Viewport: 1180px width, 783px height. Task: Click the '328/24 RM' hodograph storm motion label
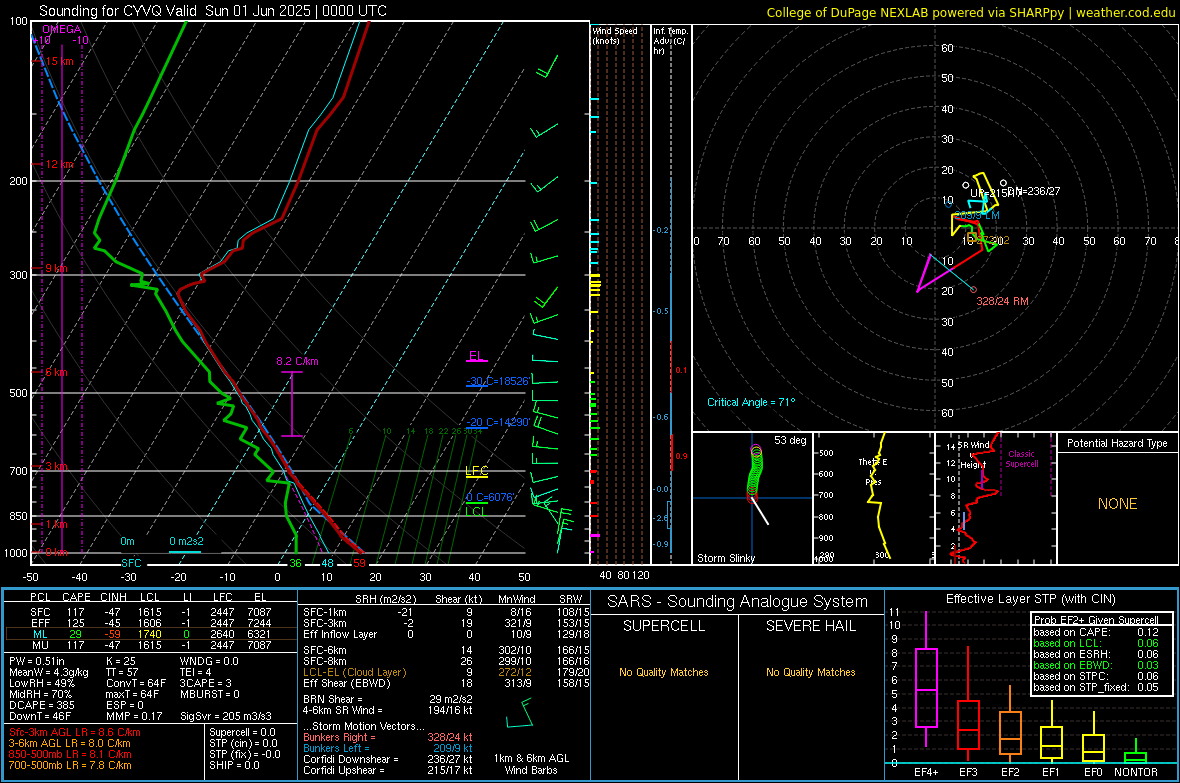point(1002,301)
